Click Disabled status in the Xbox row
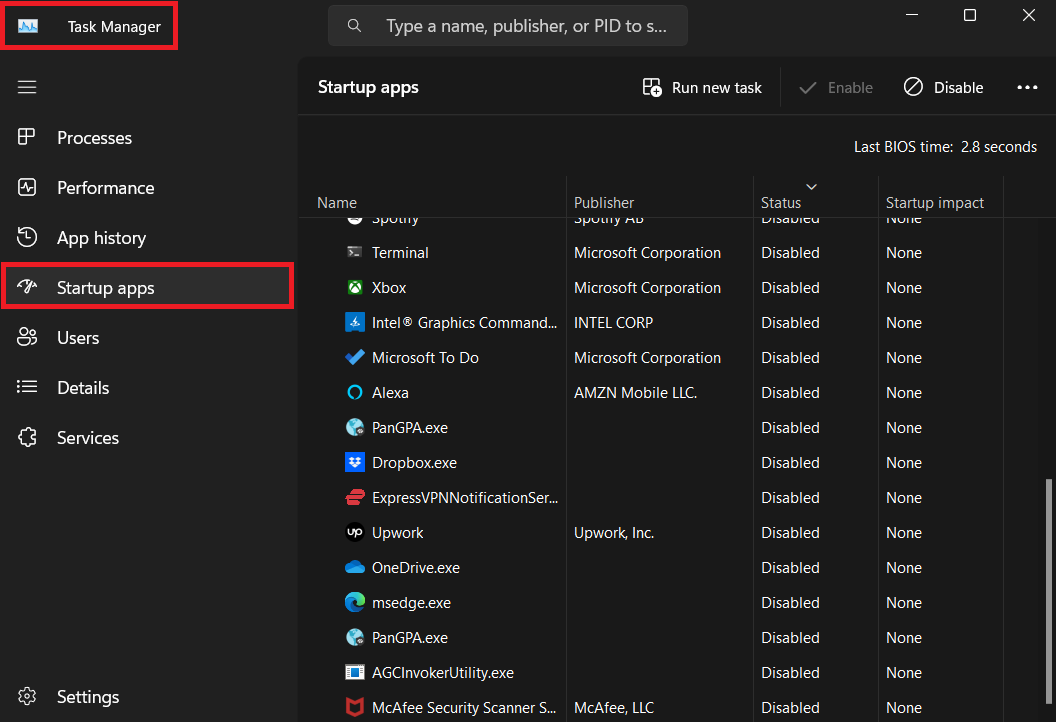The height and width of the screenshot is (722, 1056). pos(790,288)
